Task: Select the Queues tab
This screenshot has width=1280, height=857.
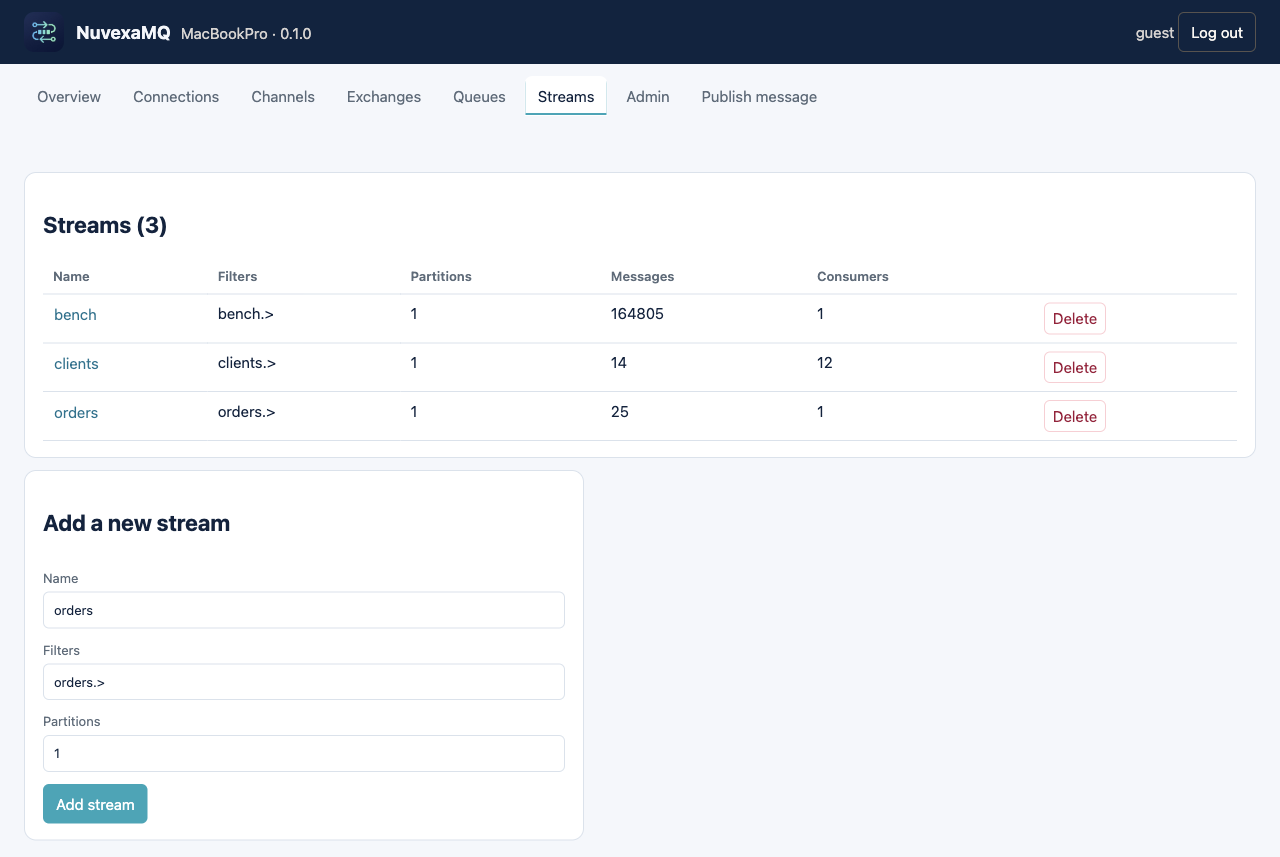Action: tap(479, 97)
